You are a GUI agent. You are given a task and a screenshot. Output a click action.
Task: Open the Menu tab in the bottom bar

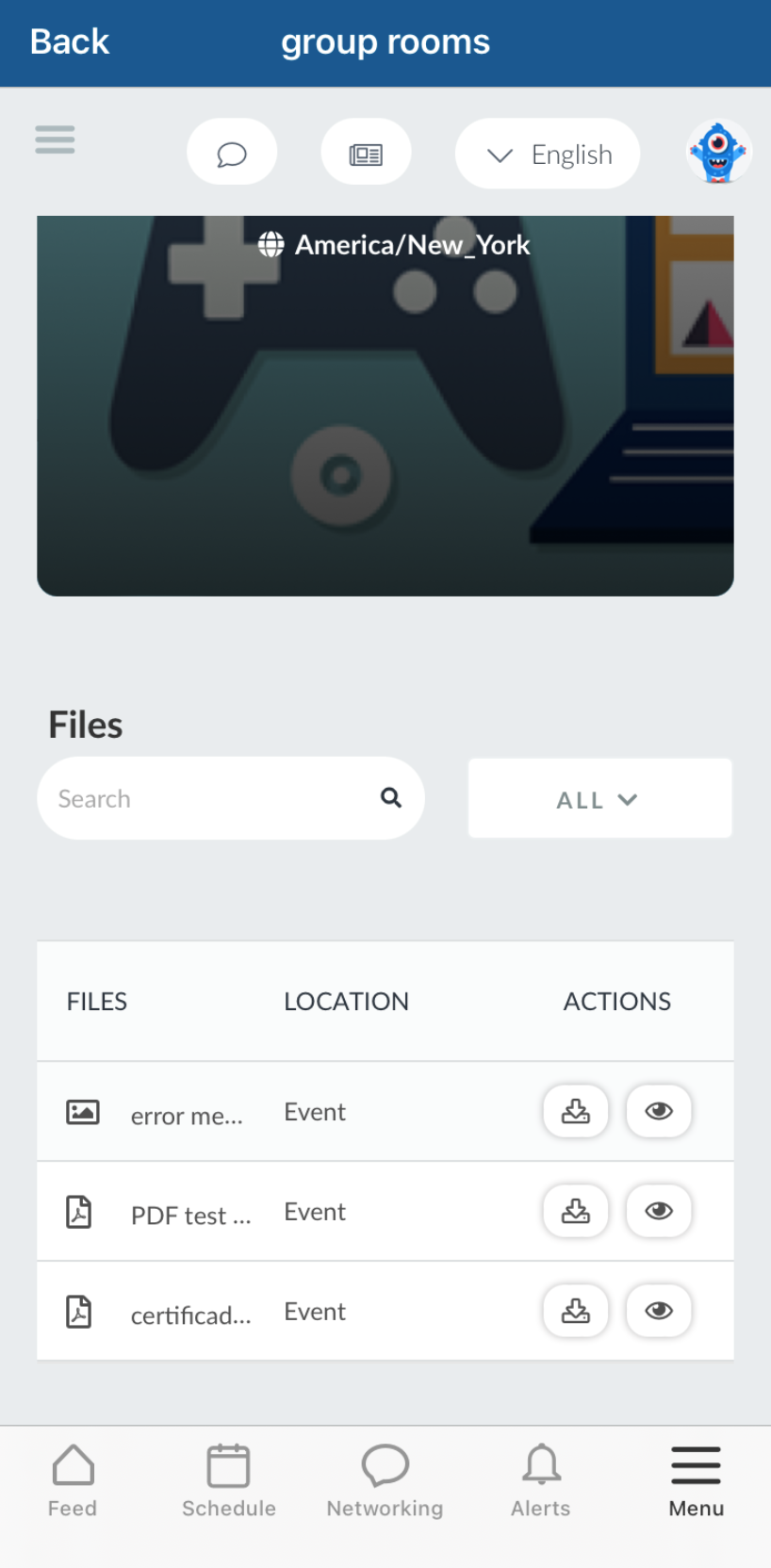[x=697, y=1481]
